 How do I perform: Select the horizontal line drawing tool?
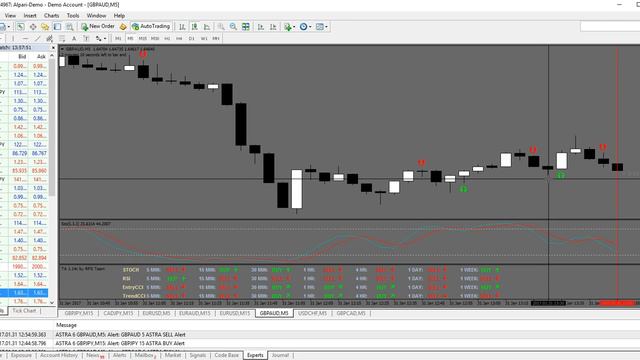25,38
